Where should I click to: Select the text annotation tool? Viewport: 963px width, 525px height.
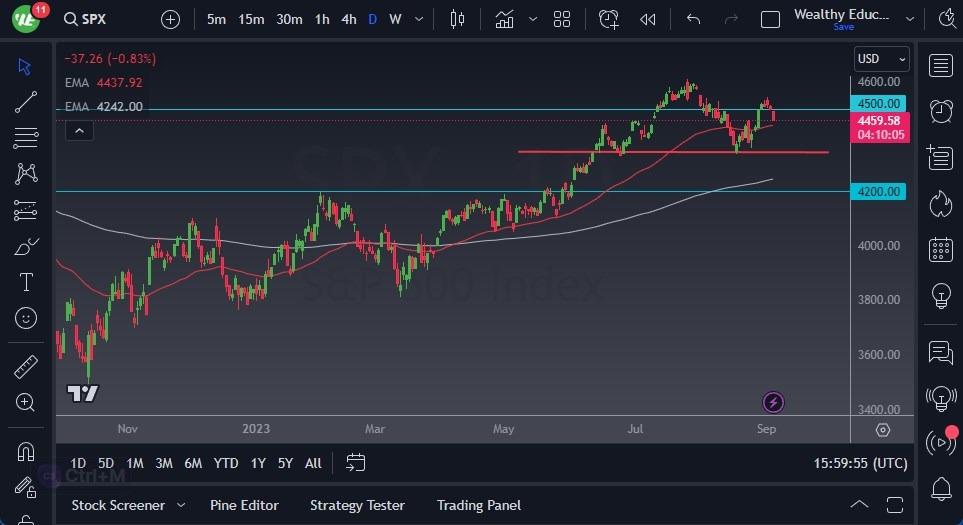(x=26, y=282)
